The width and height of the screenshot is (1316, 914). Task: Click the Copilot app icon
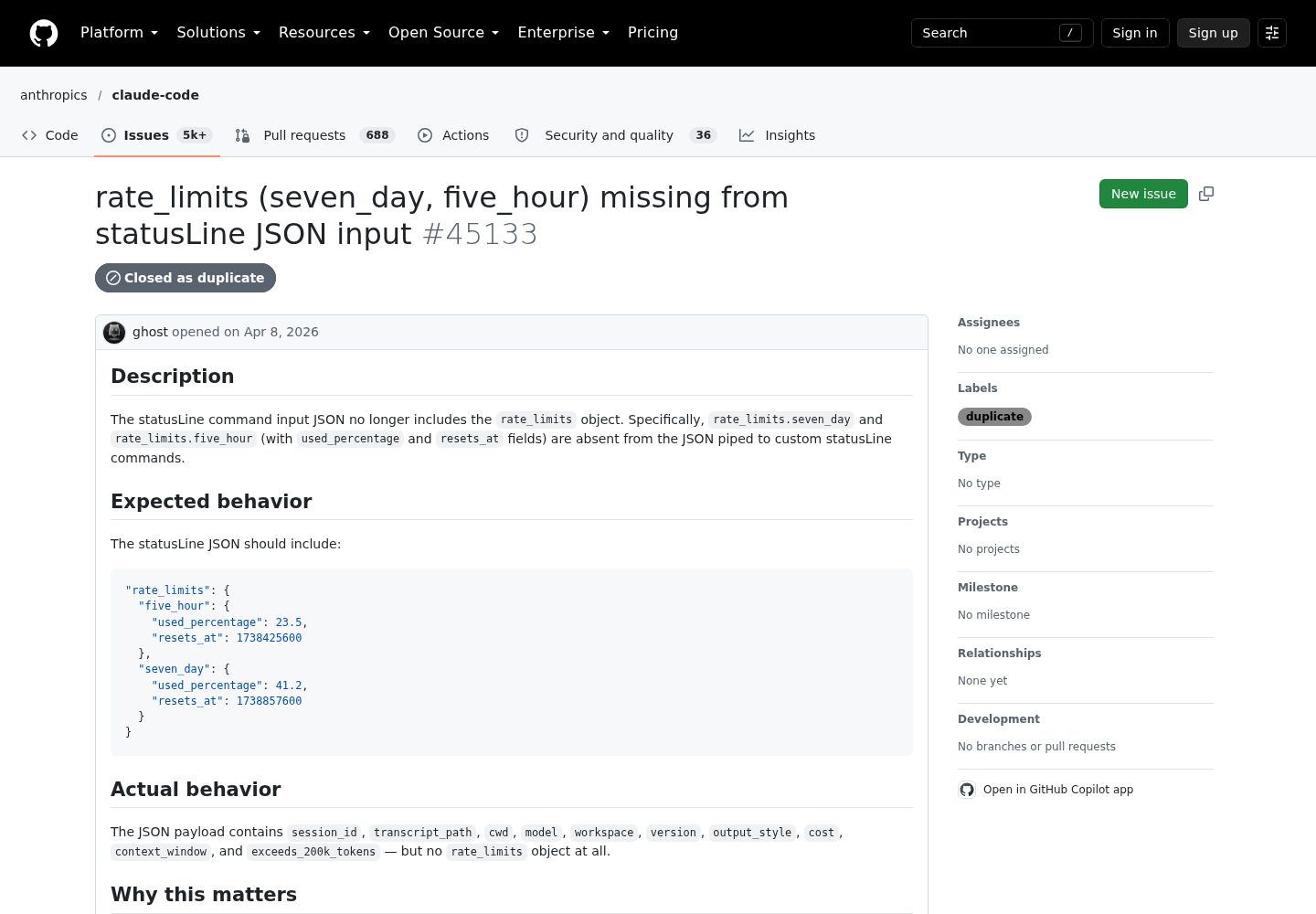(x=967, y=790)
